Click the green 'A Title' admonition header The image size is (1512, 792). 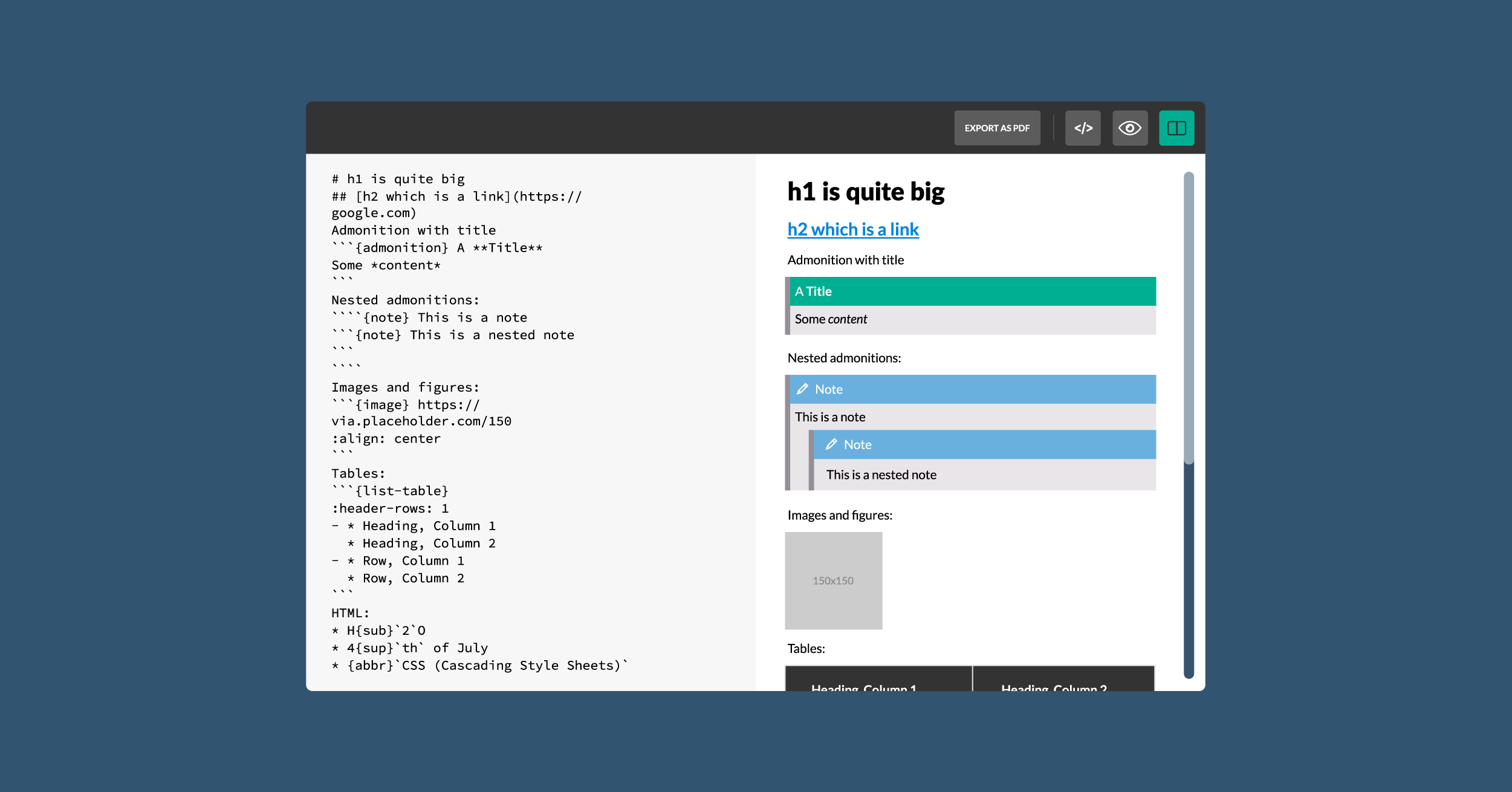[972, 291]
